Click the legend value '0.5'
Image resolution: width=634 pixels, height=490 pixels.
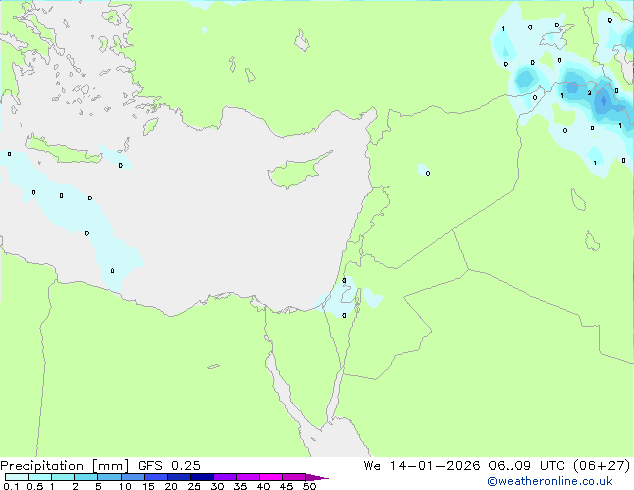pos(34,486)
